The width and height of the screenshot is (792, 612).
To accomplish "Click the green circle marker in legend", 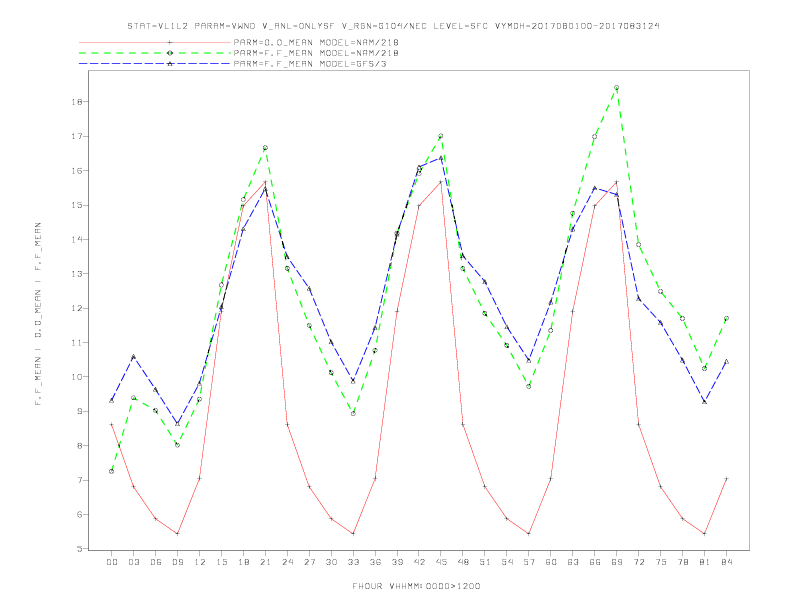I will 170,53.
